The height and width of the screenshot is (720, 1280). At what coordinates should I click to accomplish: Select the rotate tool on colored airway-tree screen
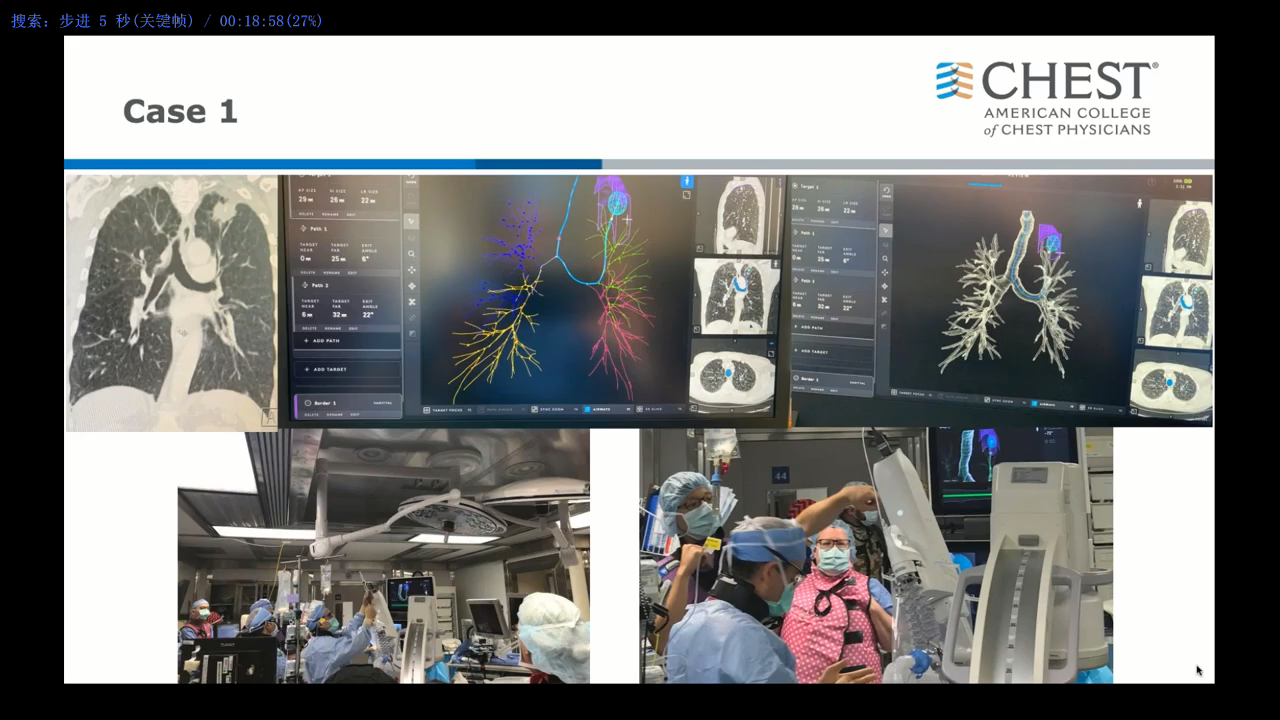(x=412, y=286)
